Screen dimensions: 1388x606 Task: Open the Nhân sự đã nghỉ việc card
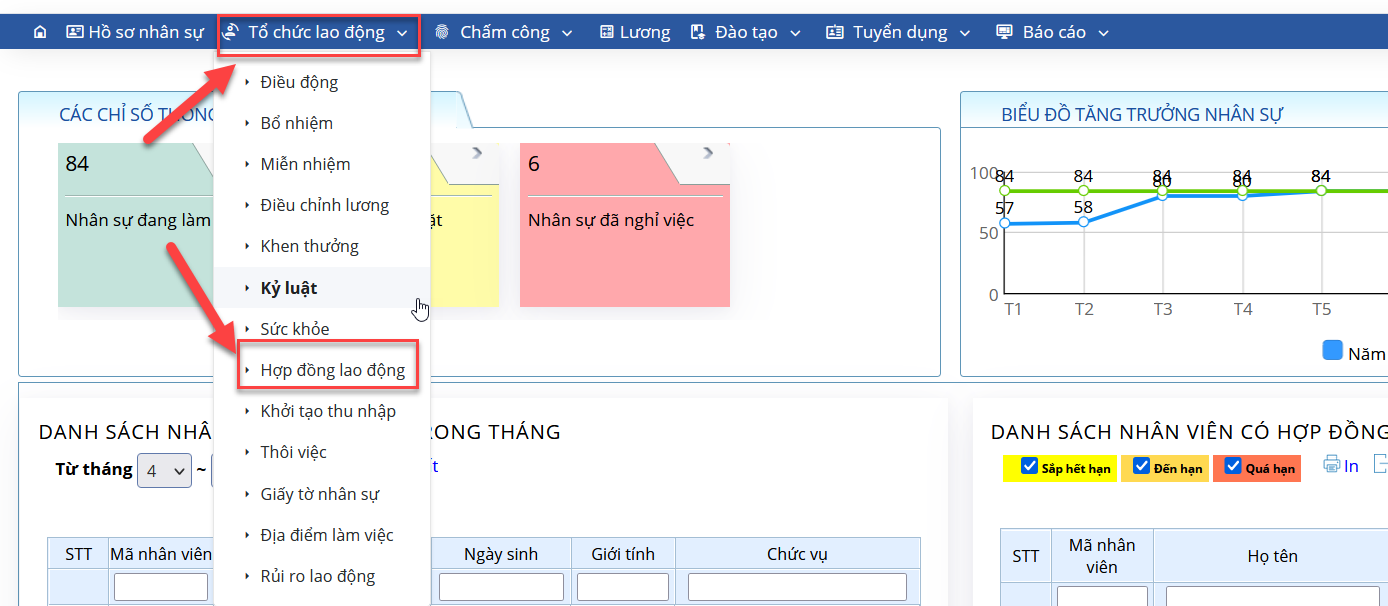click(625, 225)
